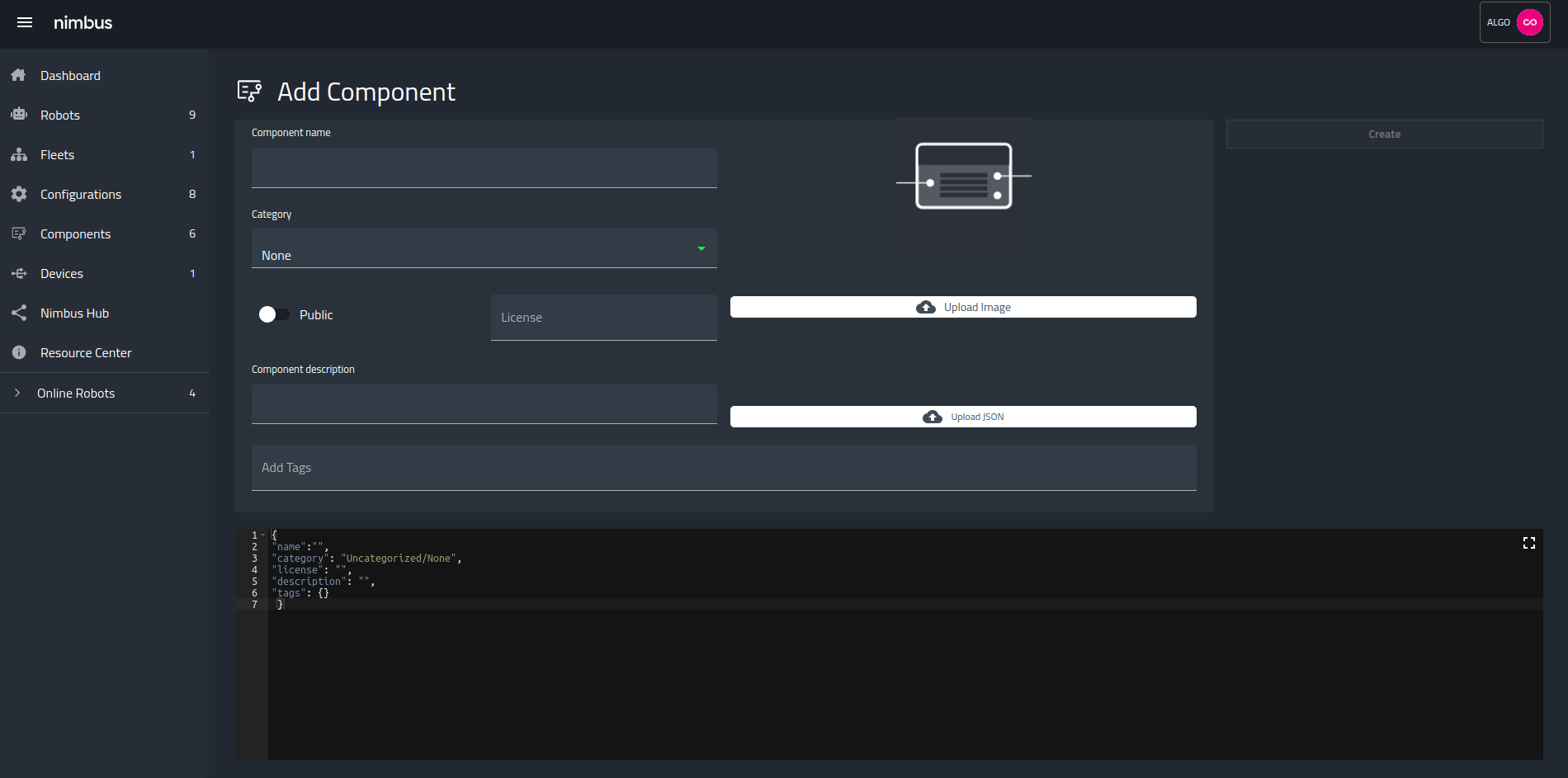The height and width of the screenshot is (778, 1568).
Task: Open Fleets from the sidebar icon
Action: pyautogui.click(x=18, y=154)
